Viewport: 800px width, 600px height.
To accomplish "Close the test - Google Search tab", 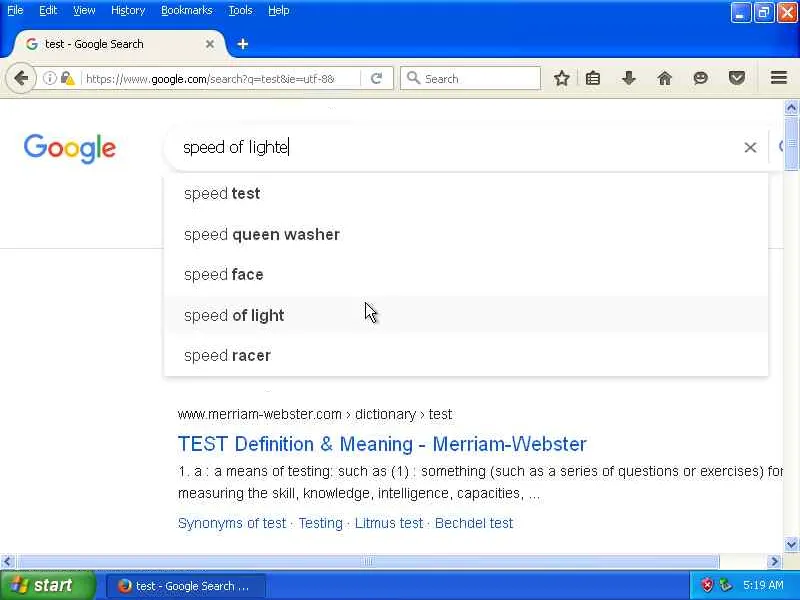I will (210, 44).
